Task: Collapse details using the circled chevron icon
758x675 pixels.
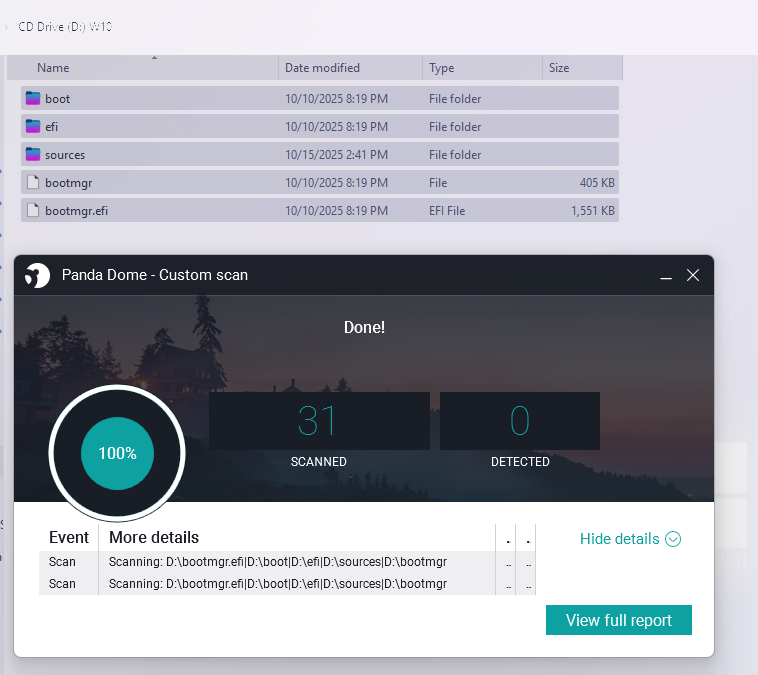Action: coord(673,539)
